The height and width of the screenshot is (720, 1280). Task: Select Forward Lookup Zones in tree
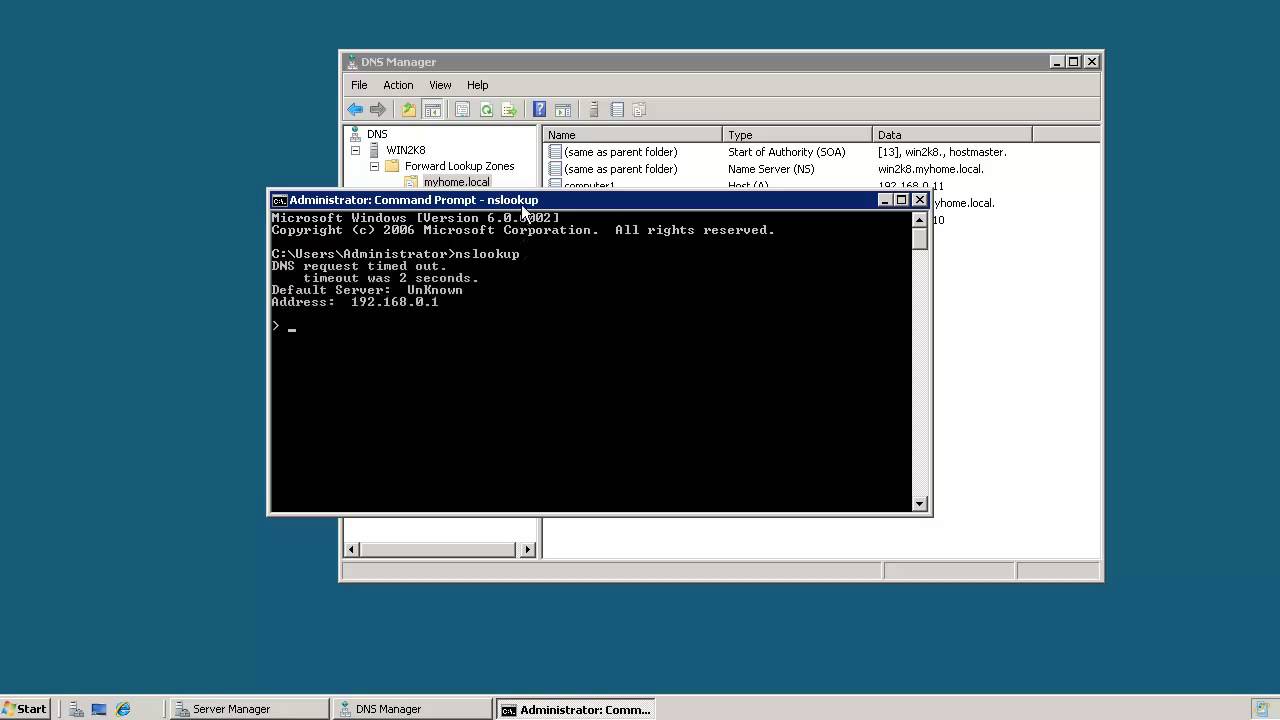pyautogui.click(x=460, y=166)
